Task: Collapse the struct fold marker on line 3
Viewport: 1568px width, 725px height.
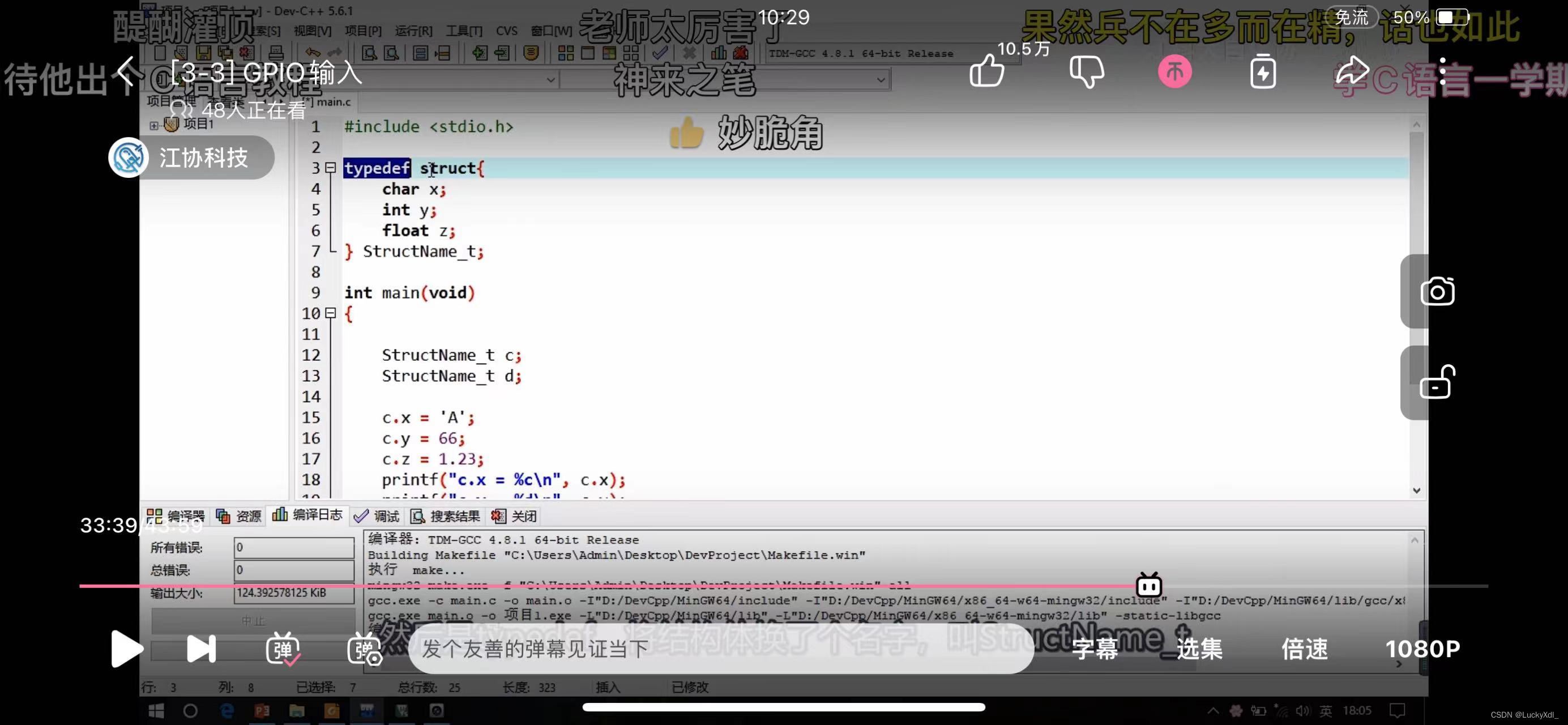Action: click(x=331, y=168)
